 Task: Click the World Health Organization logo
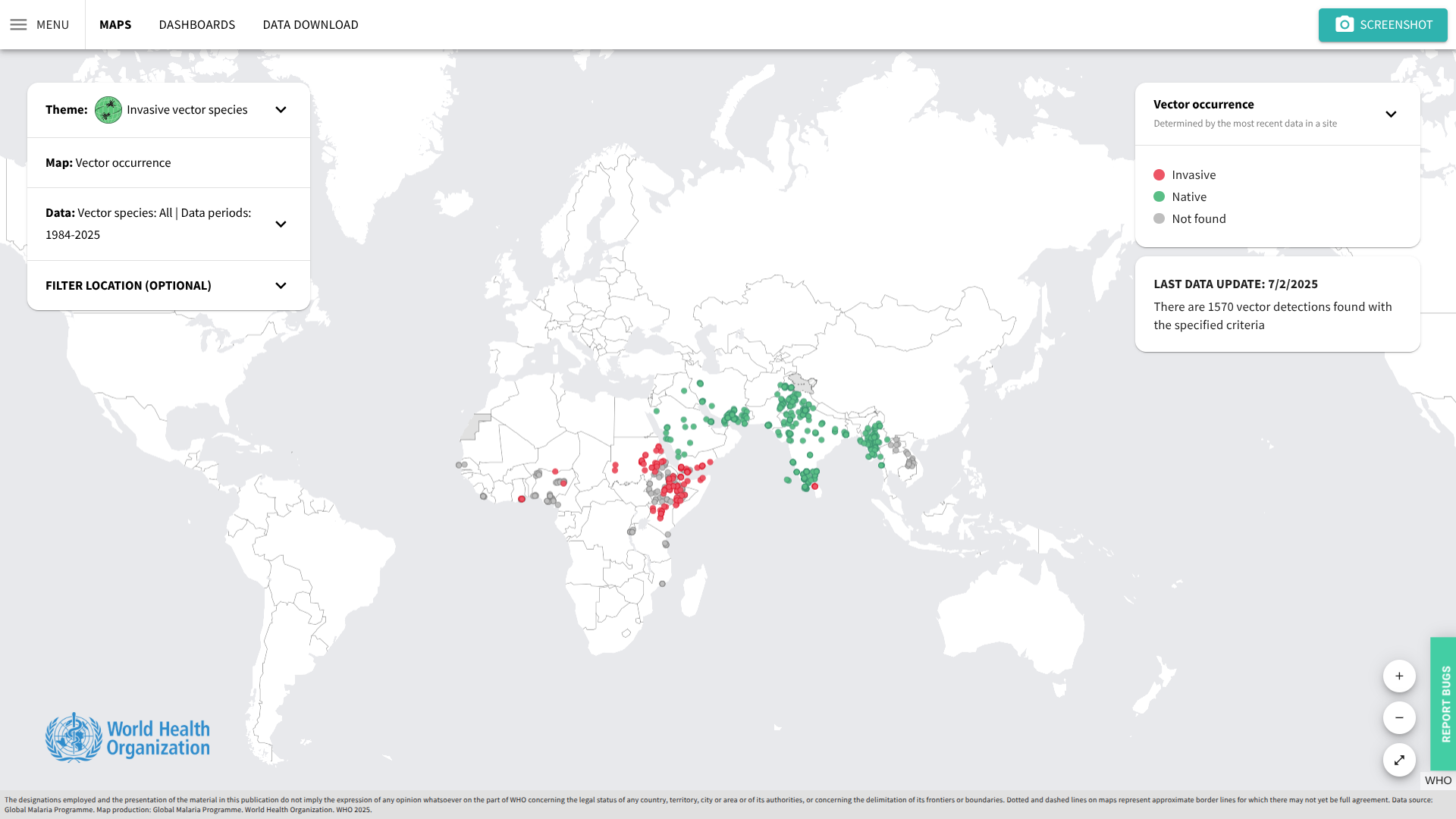[x=127, y=737]
